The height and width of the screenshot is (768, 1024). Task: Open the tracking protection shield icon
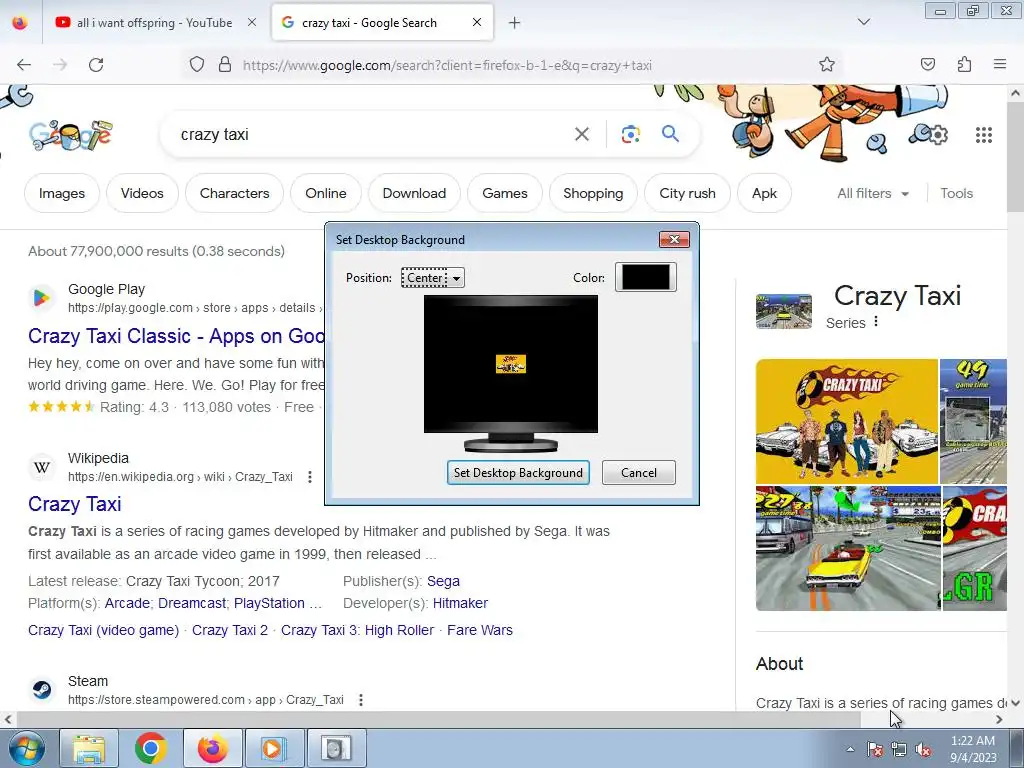pyautogui.click(x=197, y=65)
